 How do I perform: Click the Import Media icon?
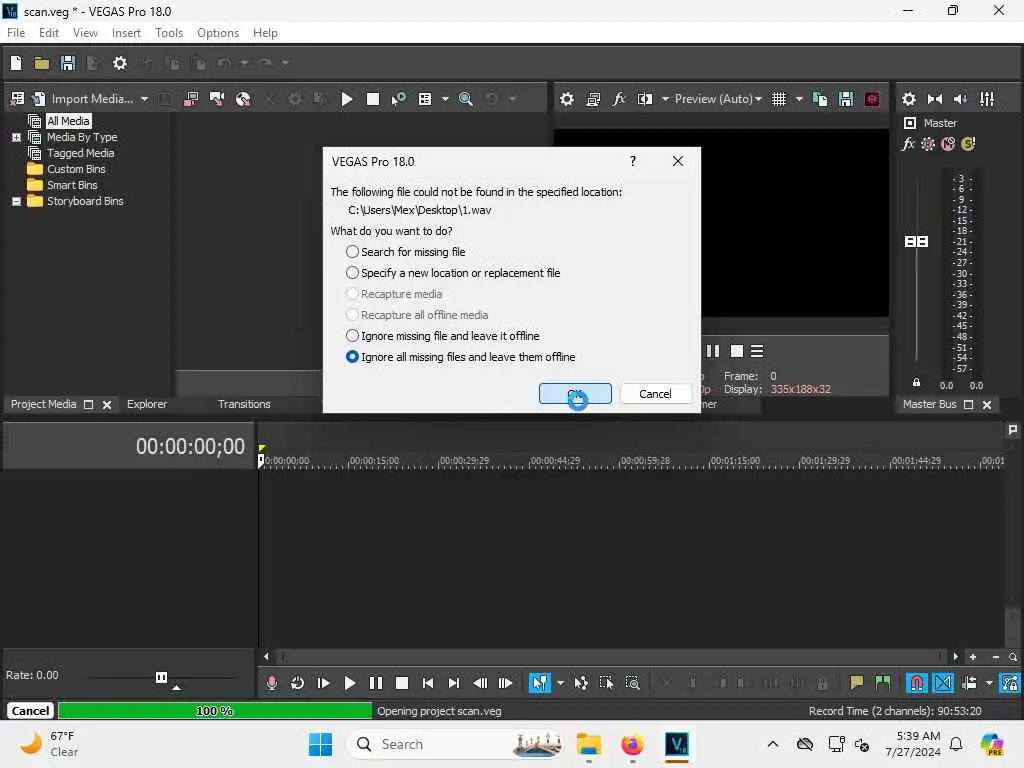tap(39, 99)
